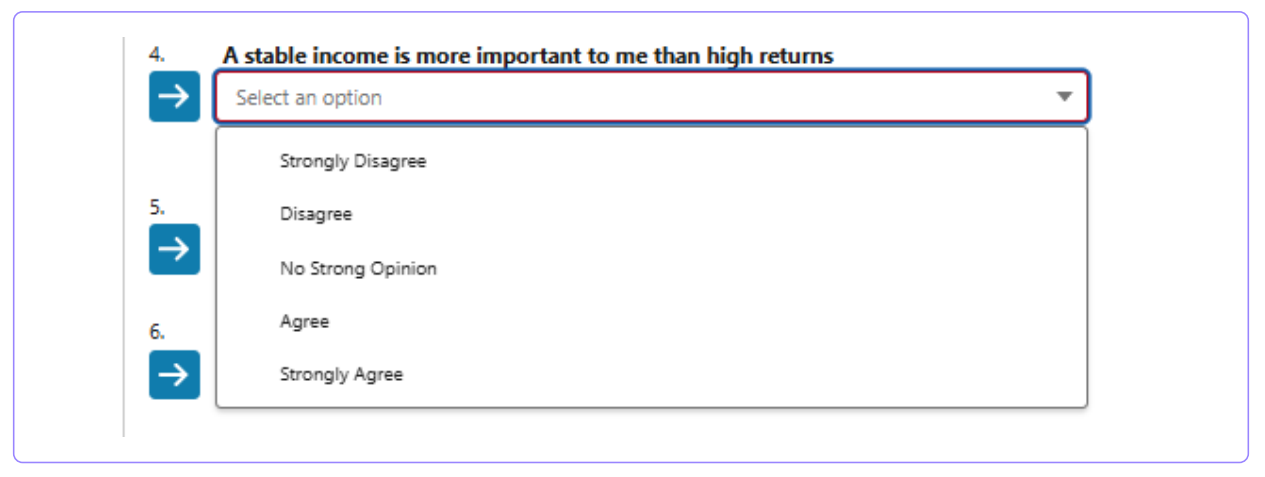
Task: Click the white page background outside the bordered card
Action: tap(632, 470)
